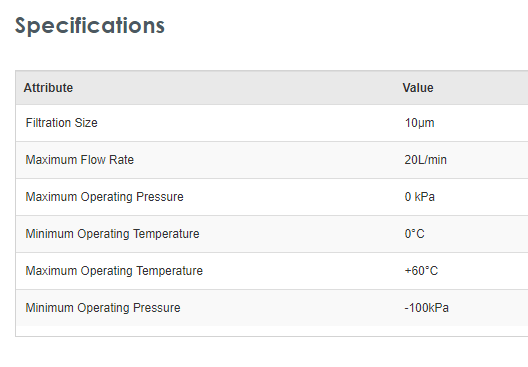
Task: Select the Maximum Operating Pressure label
Action: click(x=105, y=197)
